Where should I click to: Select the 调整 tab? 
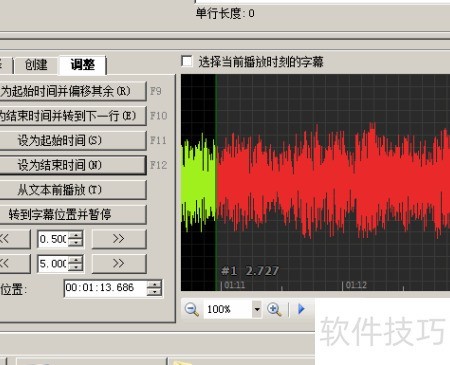coord(83,64)
